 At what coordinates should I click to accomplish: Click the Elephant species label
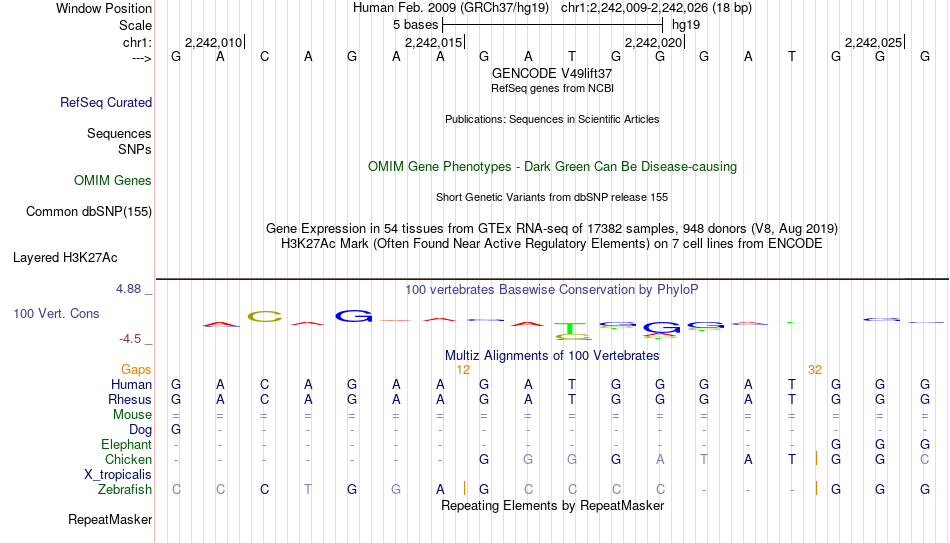[x=127, y=445]
